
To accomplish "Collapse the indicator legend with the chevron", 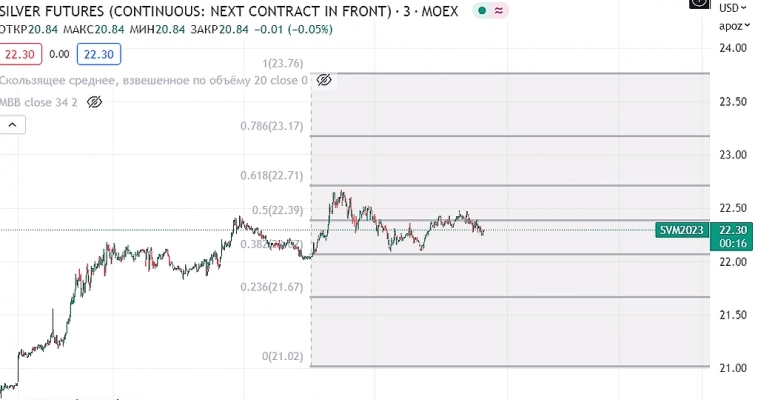I will pos(13,125).
